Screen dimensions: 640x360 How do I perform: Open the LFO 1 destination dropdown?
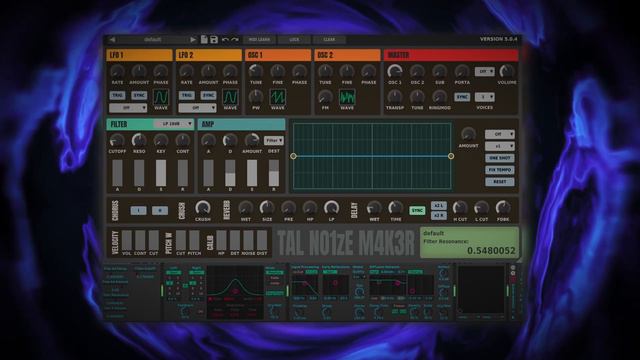[x=128, y=108]
